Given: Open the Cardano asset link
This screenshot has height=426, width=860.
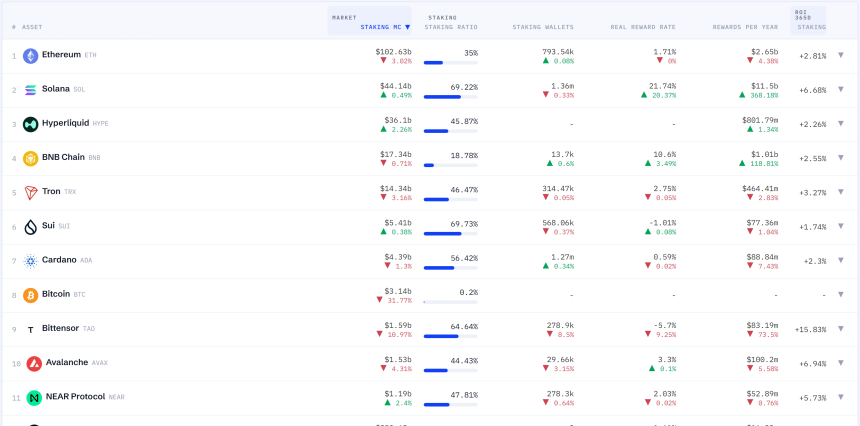Looking at the screenshot, I should coord(59,260).
